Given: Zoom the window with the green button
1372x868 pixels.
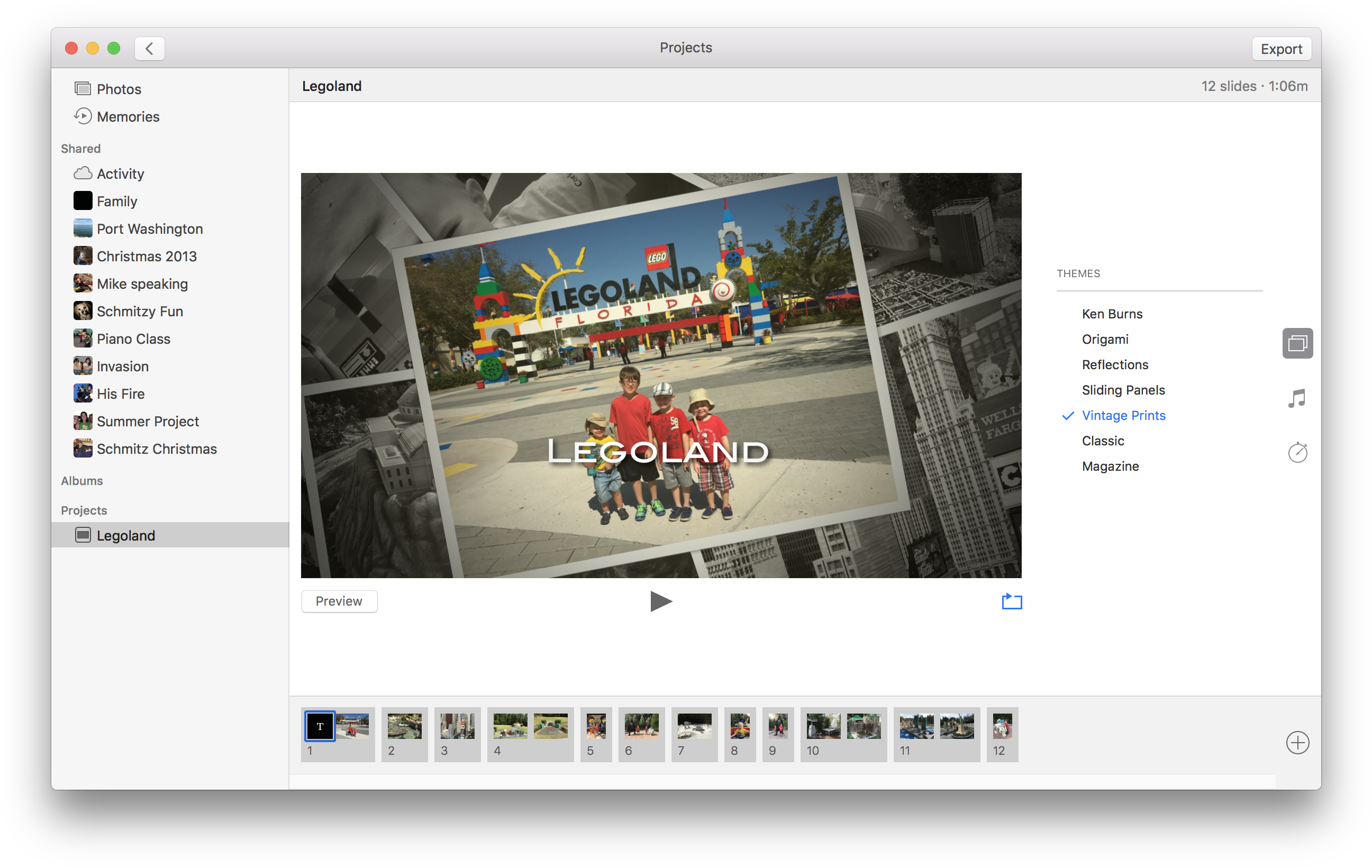Looking at the screenshot, I should click(114, 49).
